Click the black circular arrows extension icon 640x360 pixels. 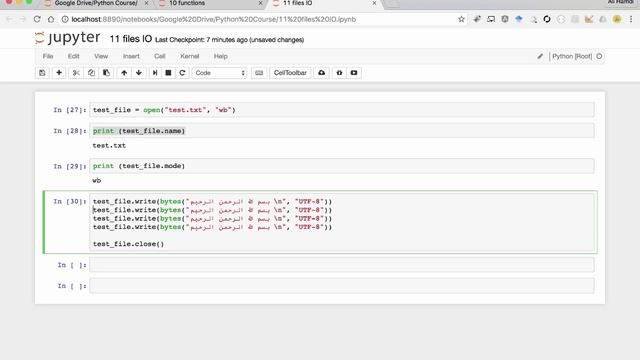pos(547,19)
